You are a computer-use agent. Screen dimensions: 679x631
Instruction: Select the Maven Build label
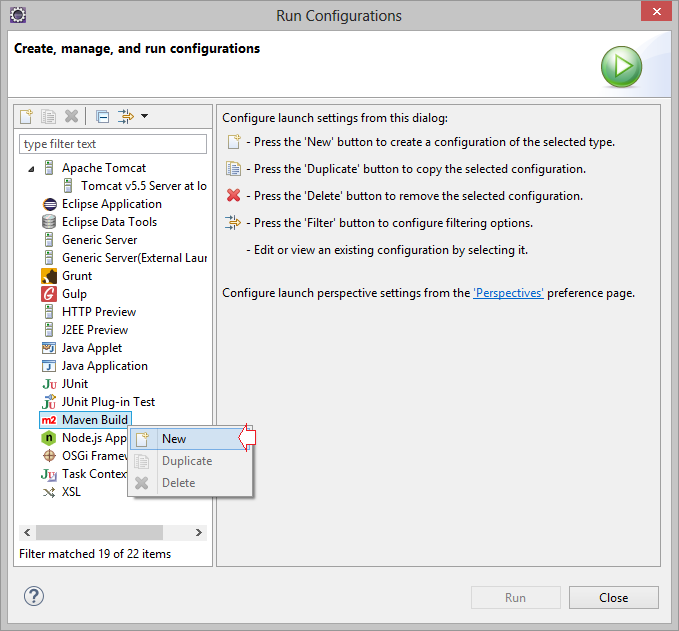[95, 420]
